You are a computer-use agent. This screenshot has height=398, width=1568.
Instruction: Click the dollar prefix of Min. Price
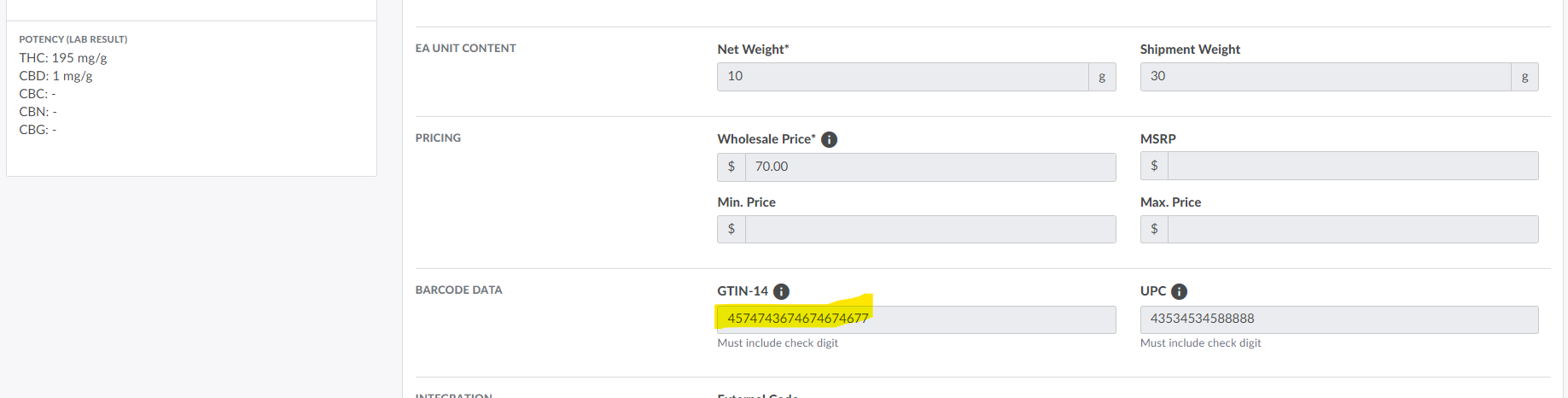[732, 229]
